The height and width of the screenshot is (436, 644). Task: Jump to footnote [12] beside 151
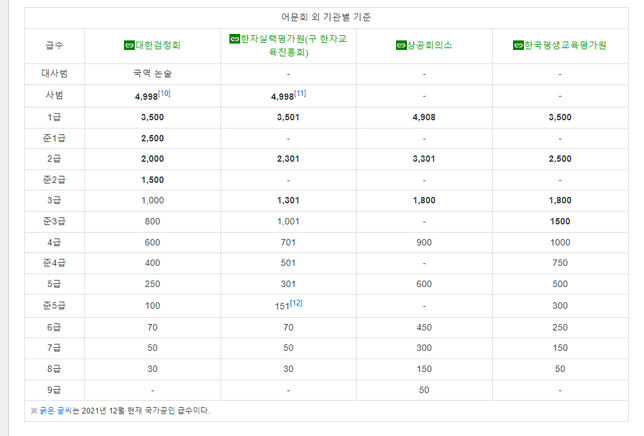coord(296,302)
